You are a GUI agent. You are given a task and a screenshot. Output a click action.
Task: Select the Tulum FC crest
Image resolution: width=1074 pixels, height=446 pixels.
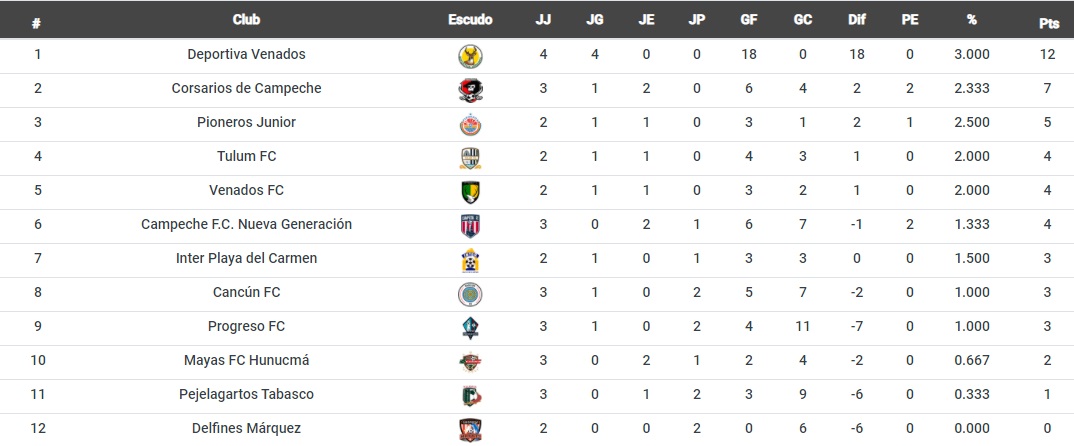click(470, 158)
